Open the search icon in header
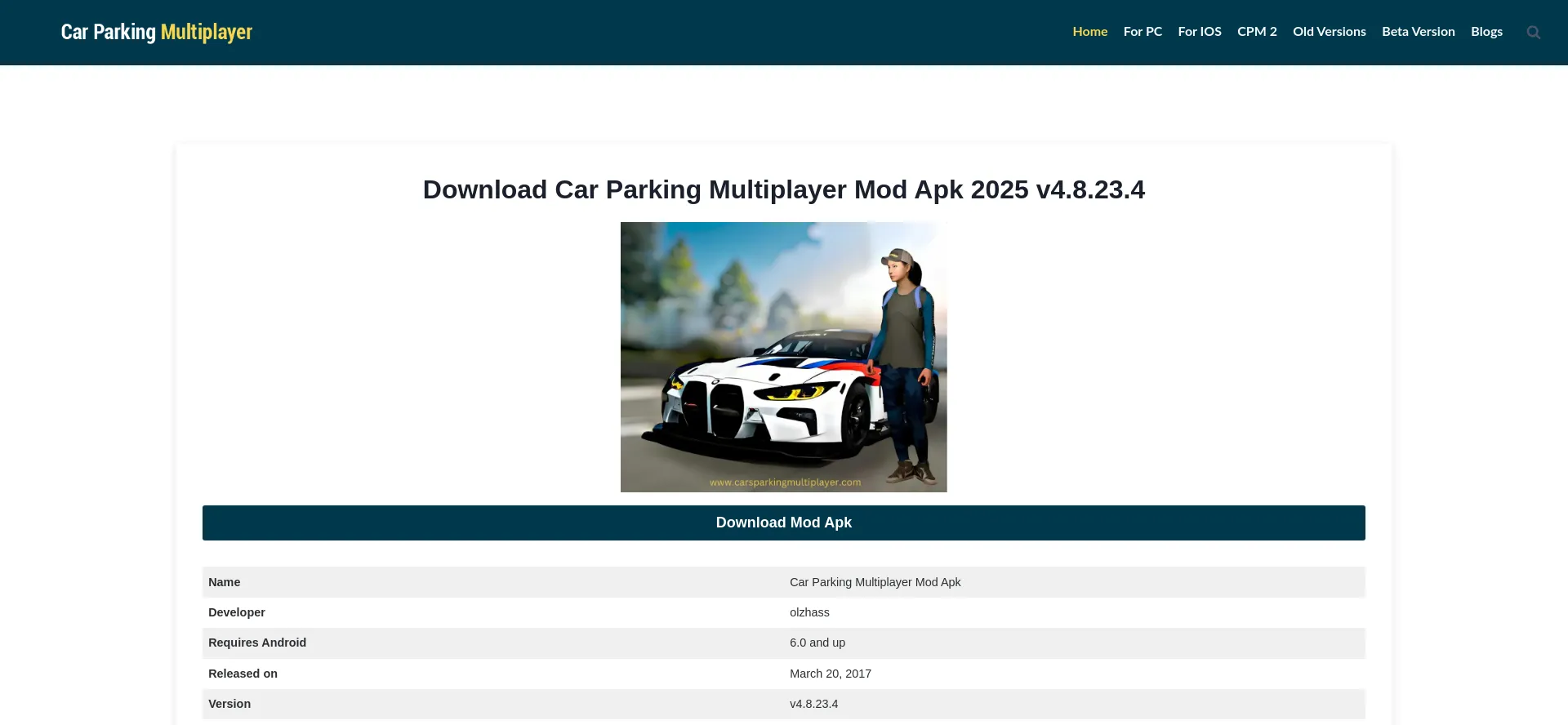 (x=1533, y=32)
